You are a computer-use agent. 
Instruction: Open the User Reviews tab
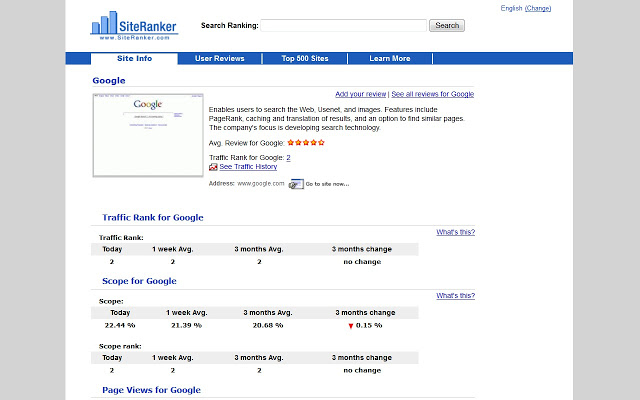coord(219,59)
